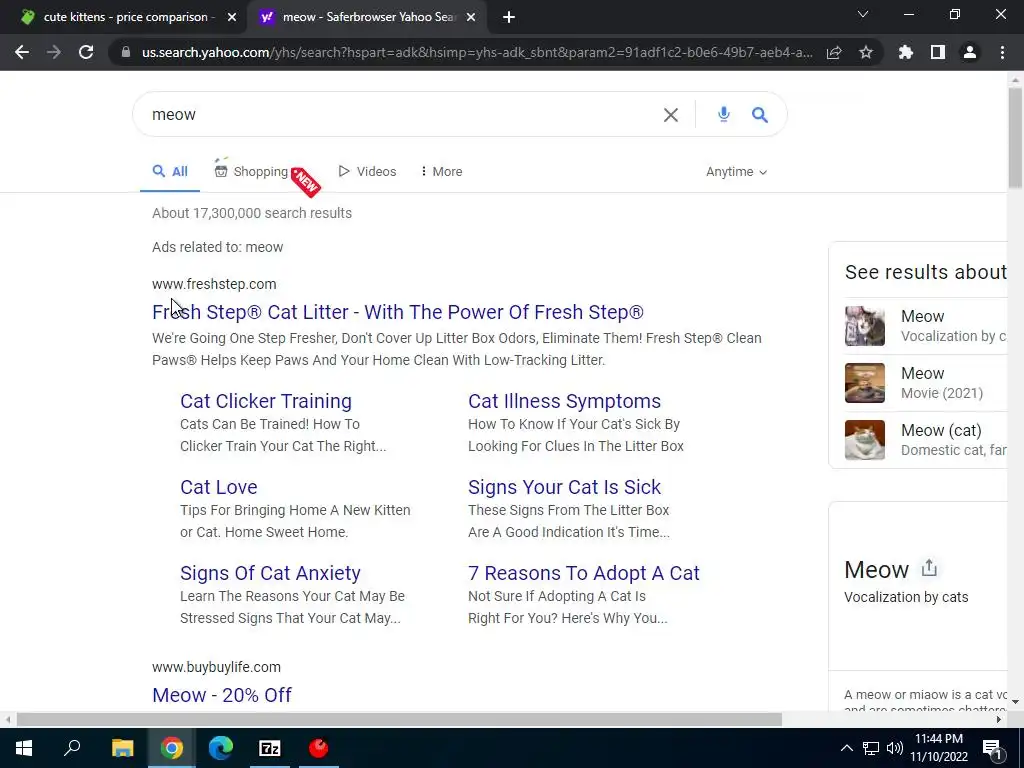Open Signs Of Cat Anxiety link
The image size is (1024, 768).
coord(270,573)
